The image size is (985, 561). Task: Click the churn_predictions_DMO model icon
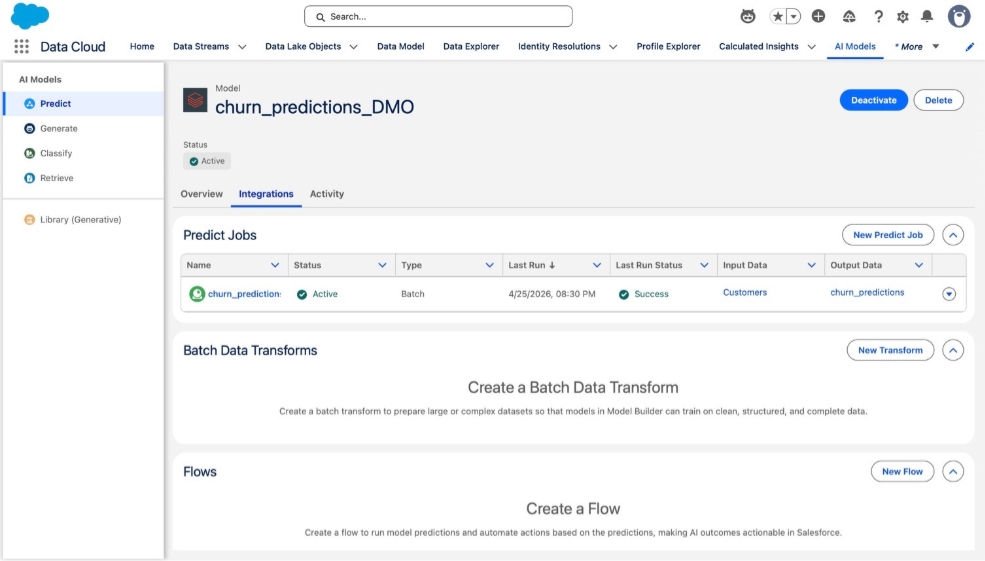195,100
